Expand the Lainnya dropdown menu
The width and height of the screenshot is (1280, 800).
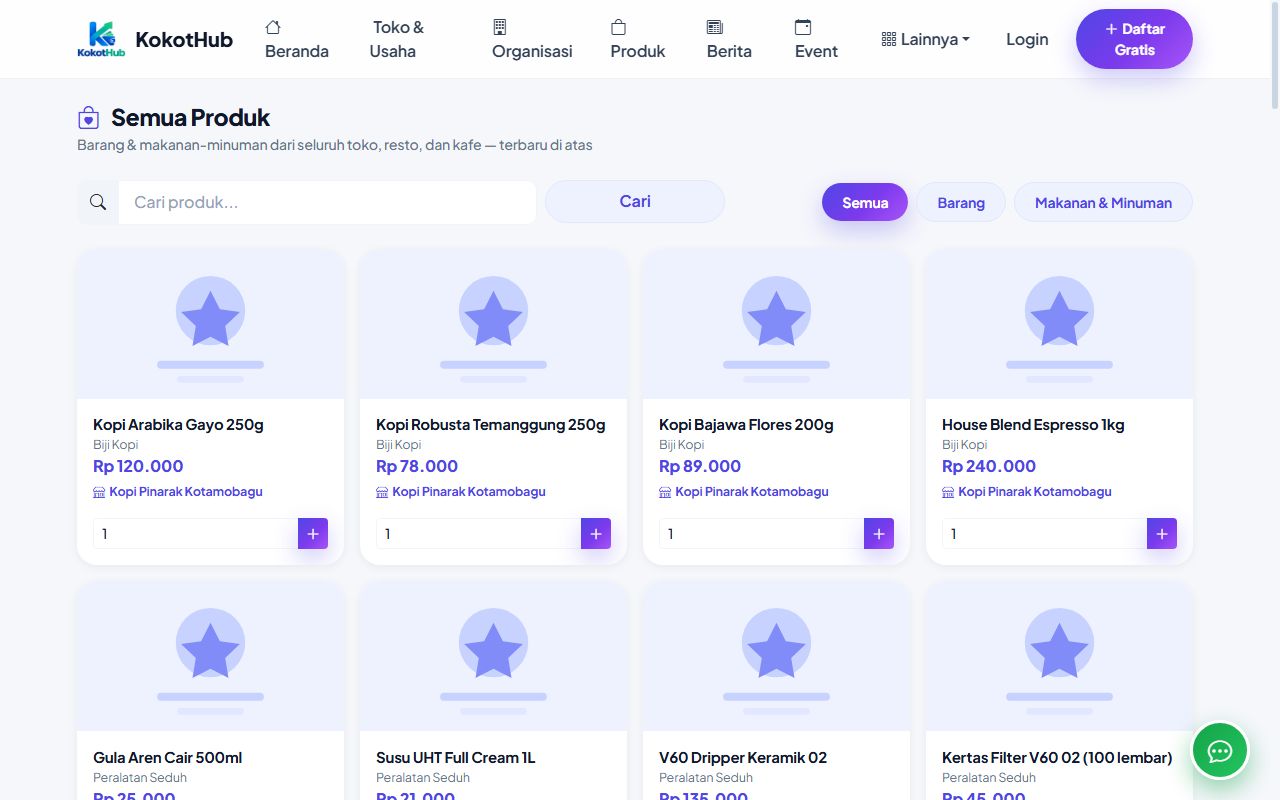926,39
